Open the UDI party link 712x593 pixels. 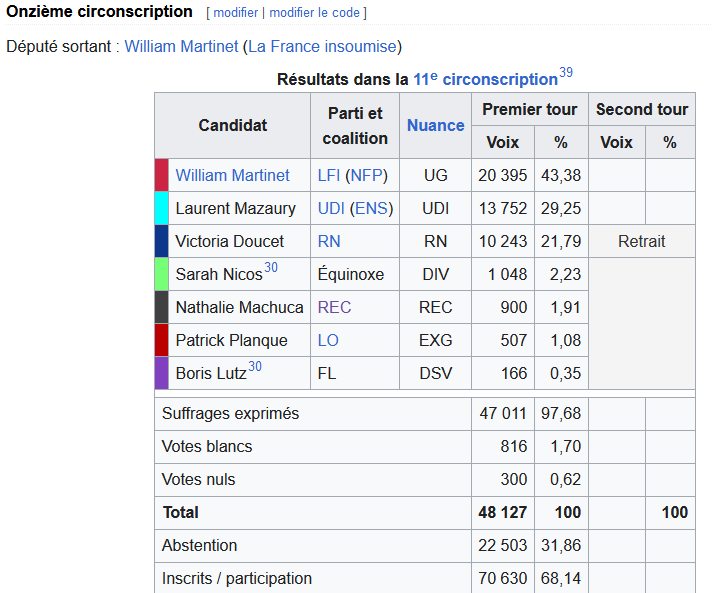331,208
